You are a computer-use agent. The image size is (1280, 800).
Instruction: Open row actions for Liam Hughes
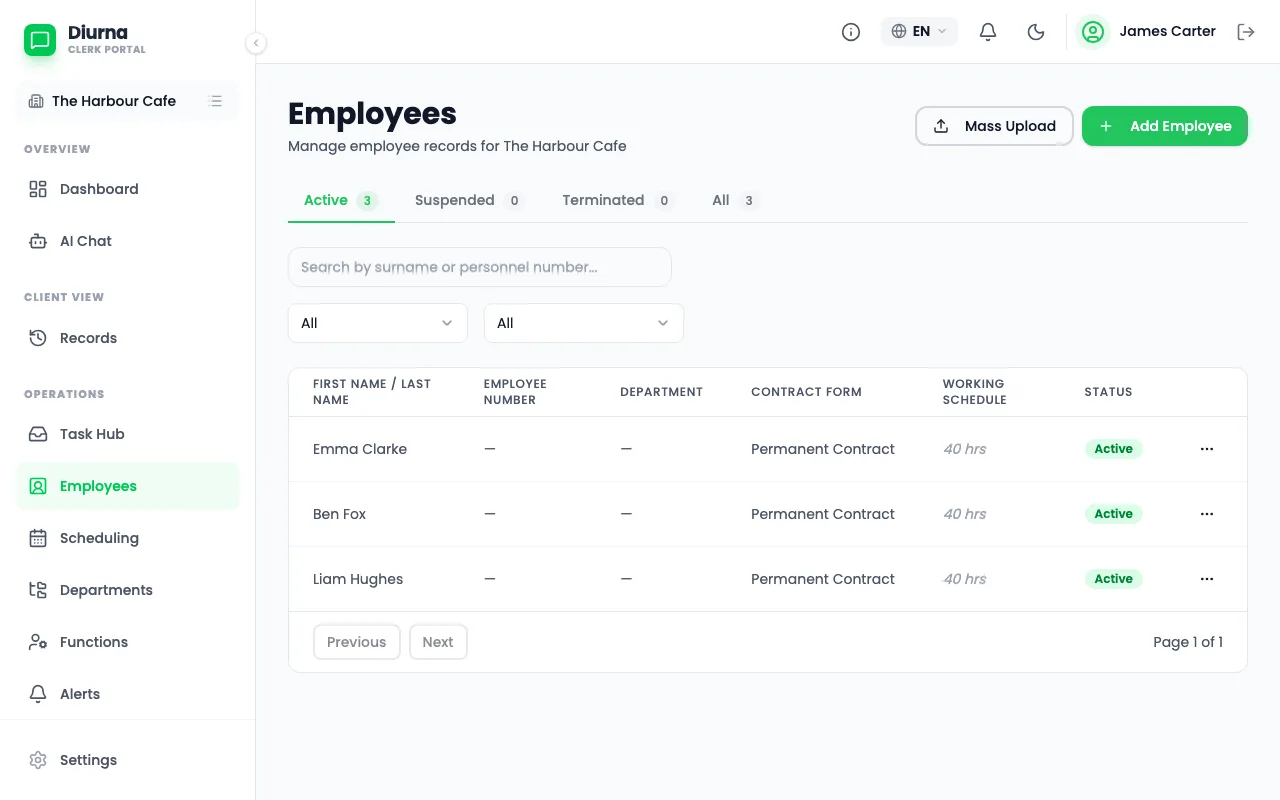[1207, 579]
